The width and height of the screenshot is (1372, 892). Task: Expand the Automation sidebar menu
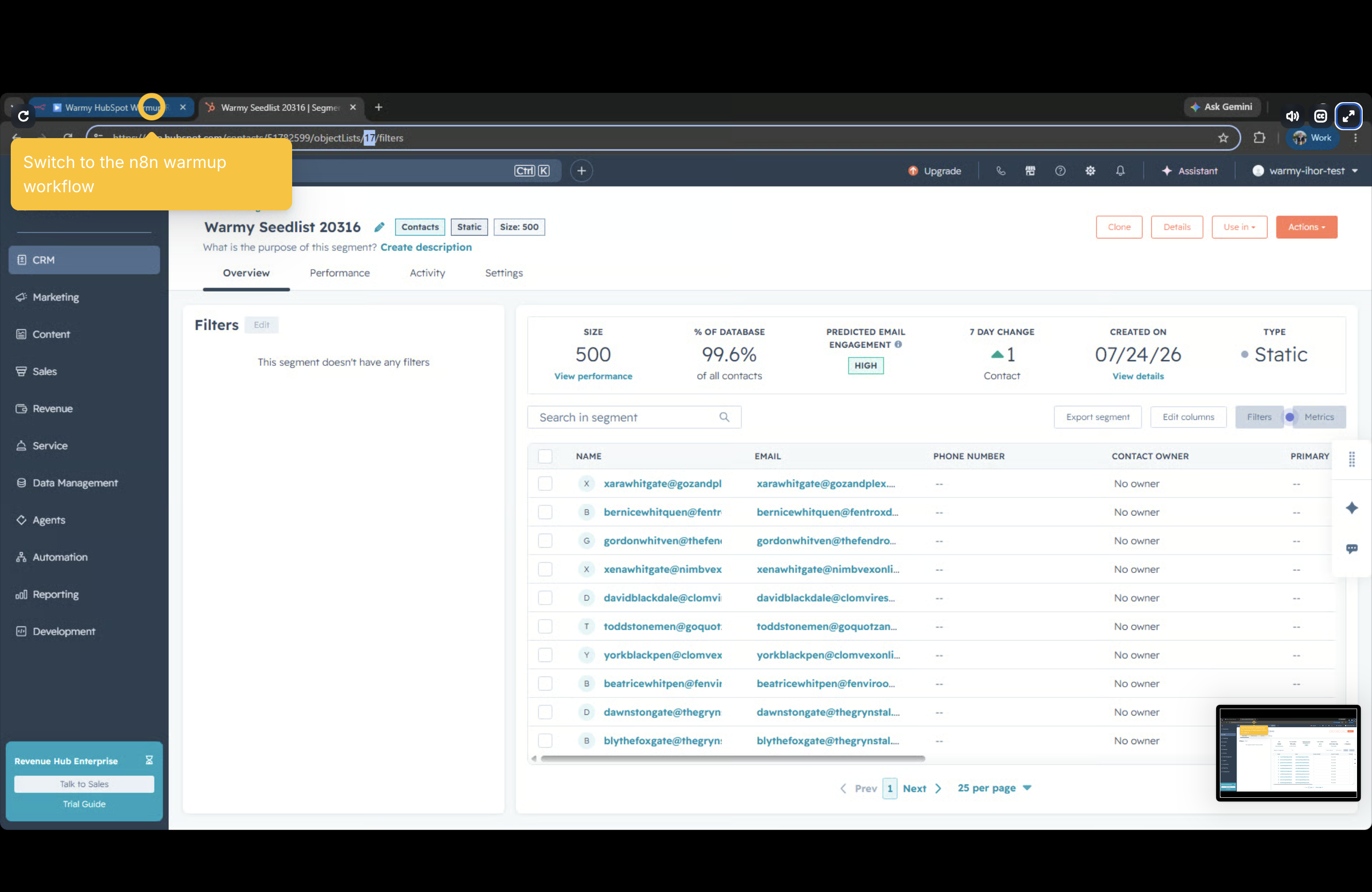[84, 557]
